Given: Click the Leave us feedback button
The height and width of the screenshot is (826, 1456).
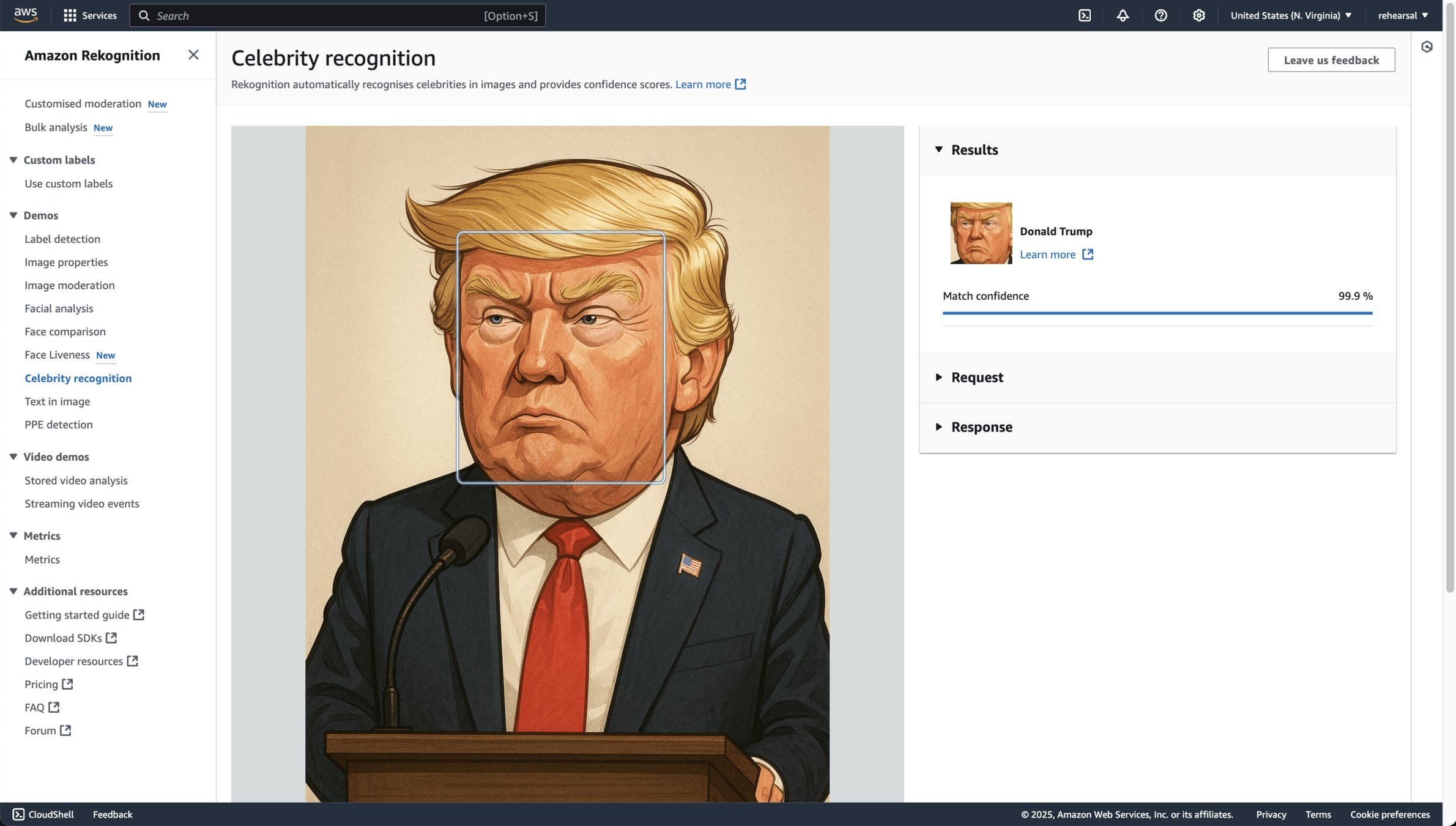Looking at the screenshot, I should (x=1331, y=60).
